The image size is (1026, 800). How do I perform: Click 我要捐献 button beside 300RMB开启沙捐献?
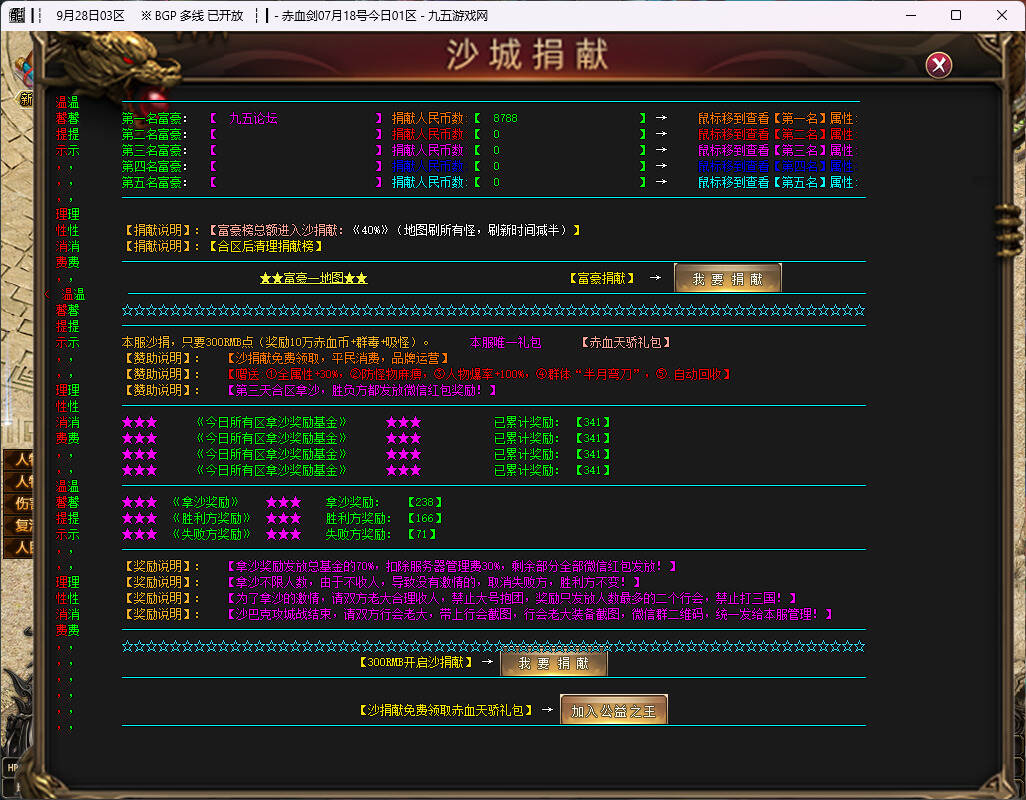pyautogui.click(x=553, y=663)
